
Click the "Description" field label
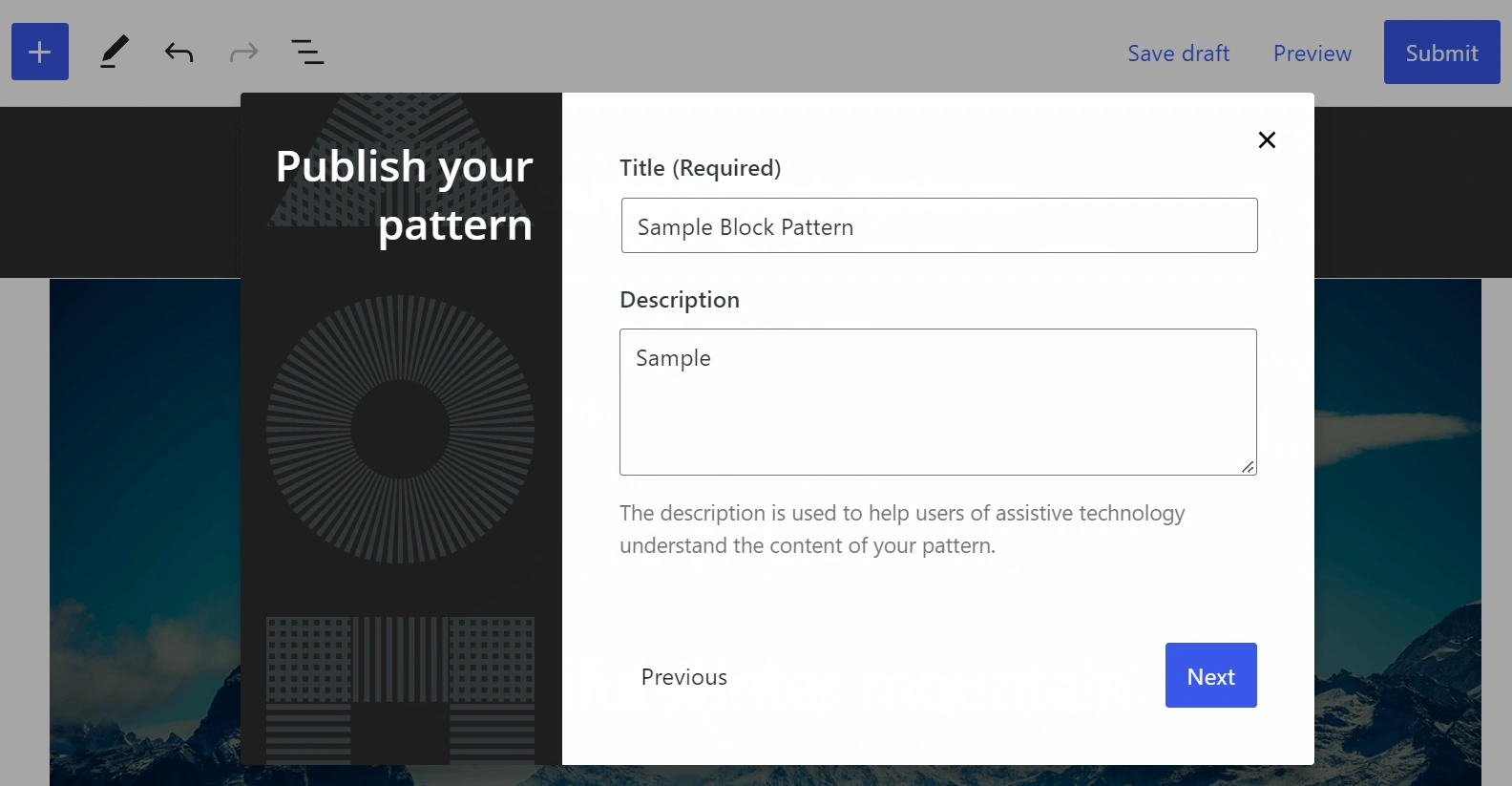tap(679, 300)
